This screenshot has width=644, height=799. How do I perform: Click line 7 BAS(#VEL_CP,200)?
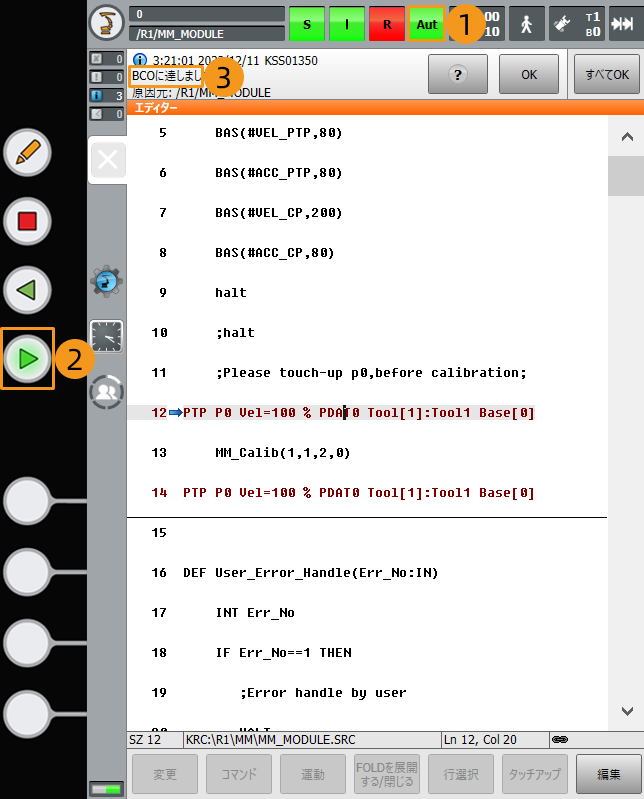279,212
